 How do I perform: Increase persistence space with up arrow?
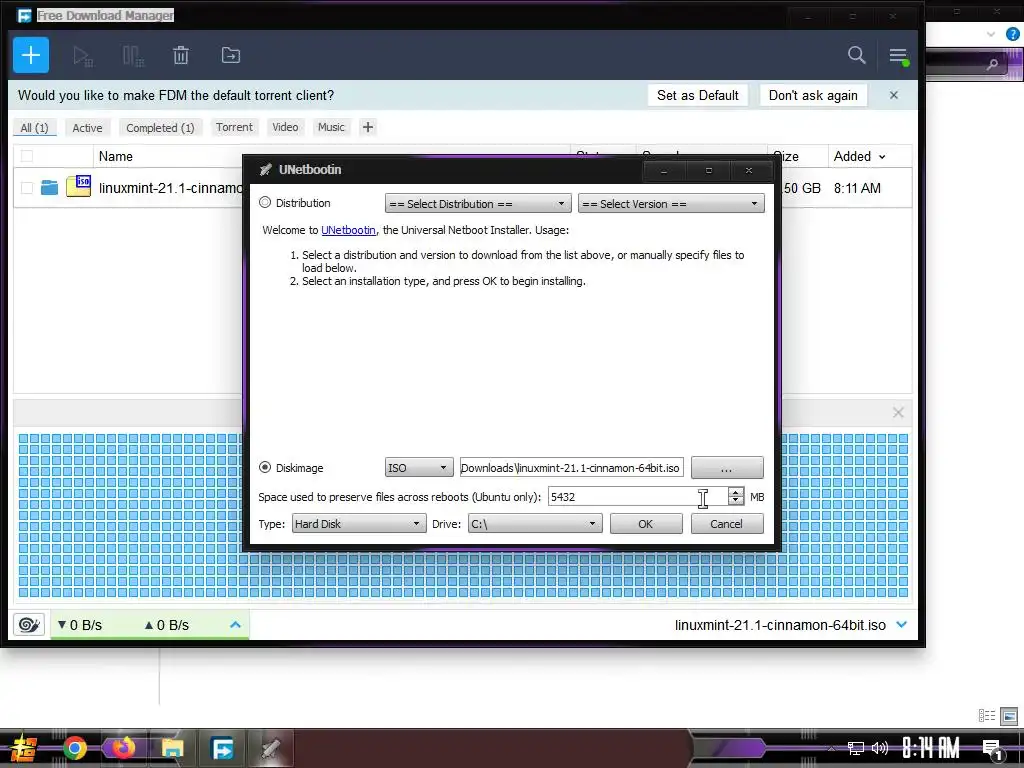(736, 492)
